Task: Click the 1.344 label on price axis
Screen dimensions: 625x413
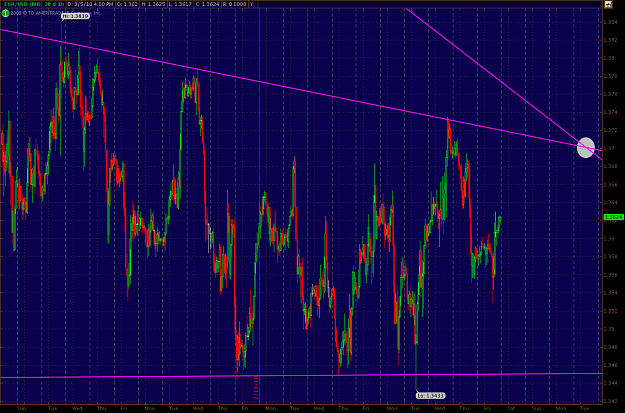Action: pos(610,383)
